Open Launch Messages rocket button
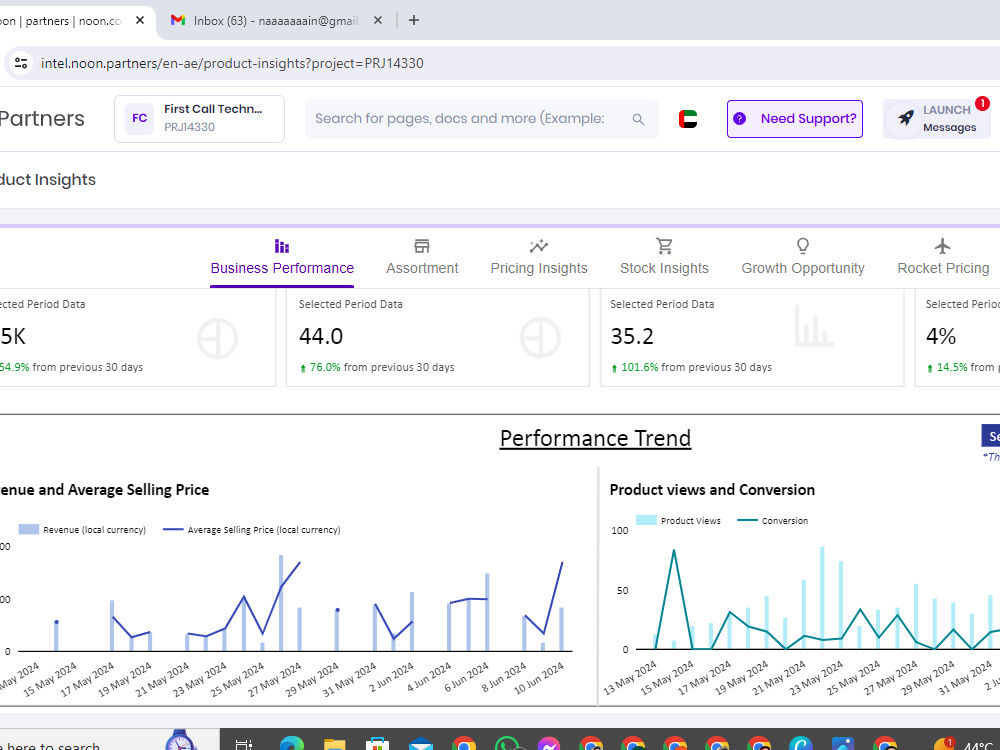Viewport: 1000px width, 750px height. coord(936,119)
